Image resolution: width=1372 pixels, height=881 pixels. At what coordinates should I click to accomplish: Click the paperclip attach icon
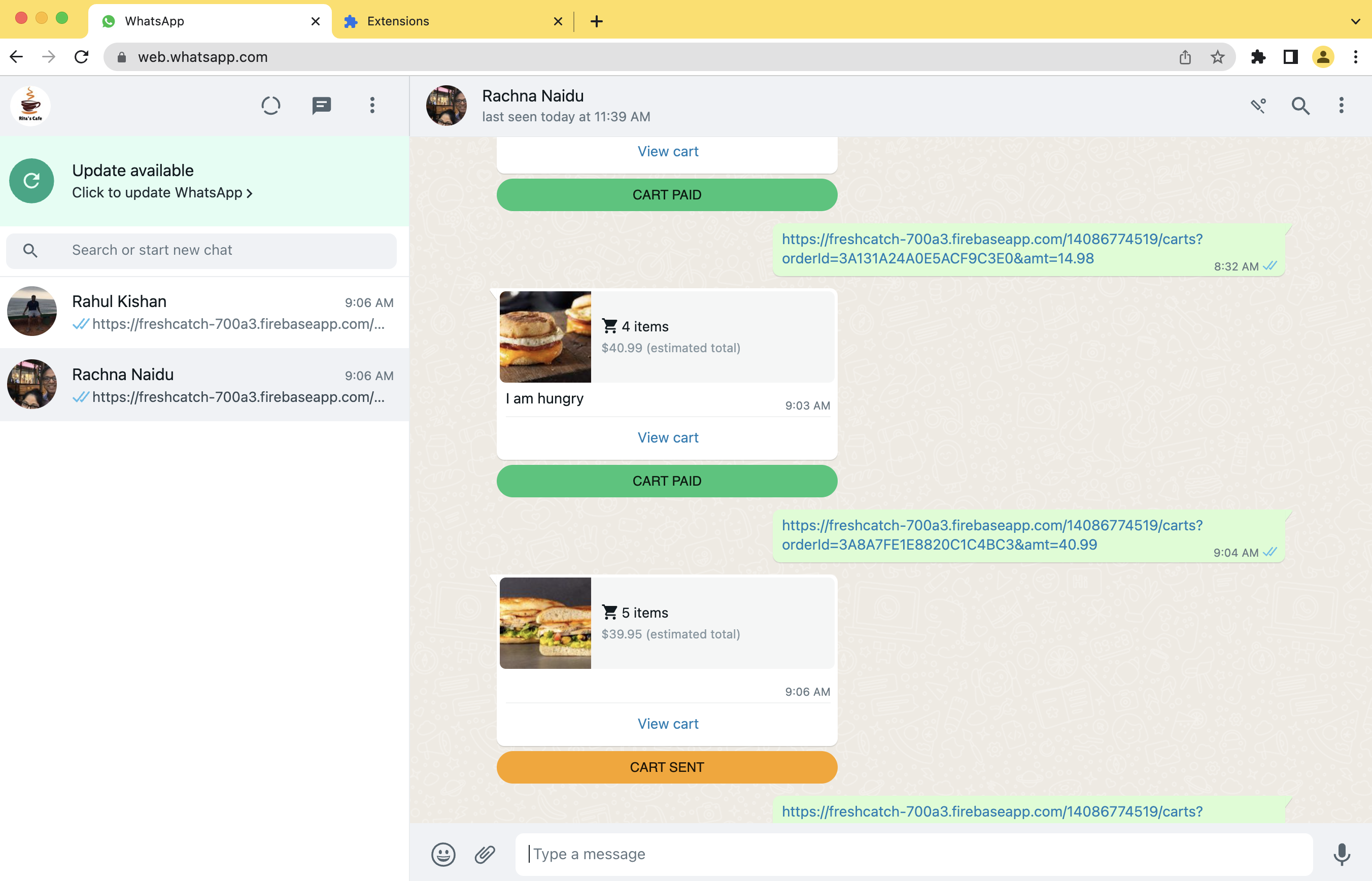click(485, 854)
